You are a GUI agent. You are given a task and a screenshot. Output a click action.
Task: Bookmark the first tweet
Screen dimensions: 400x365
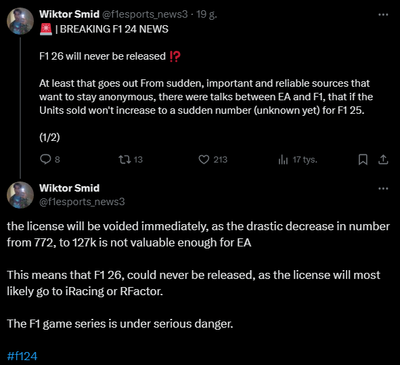click(x=363, y=160)
